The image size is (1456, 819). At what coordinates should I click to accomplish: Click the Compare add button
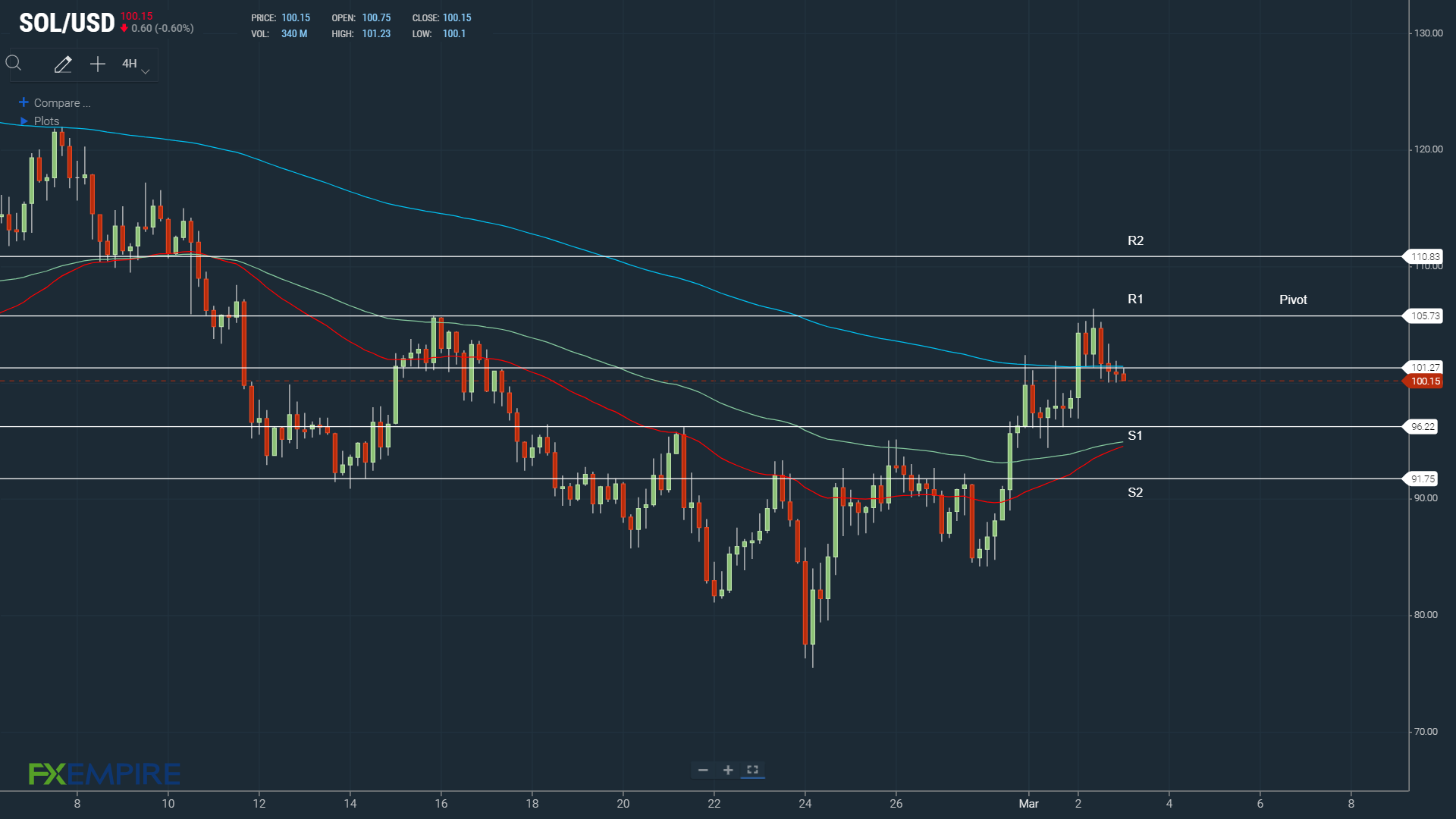click(24, 102)
